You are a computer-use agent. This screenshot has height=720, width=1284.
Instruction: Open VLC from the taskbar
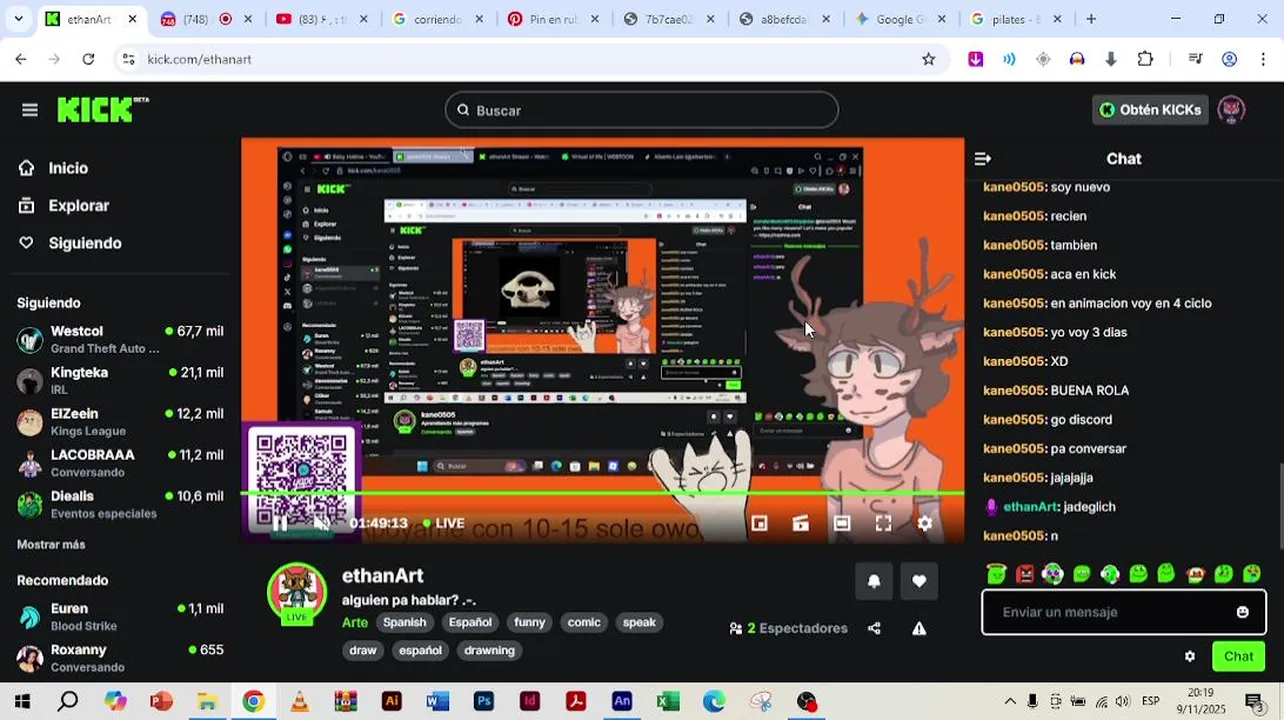[299, 702]
